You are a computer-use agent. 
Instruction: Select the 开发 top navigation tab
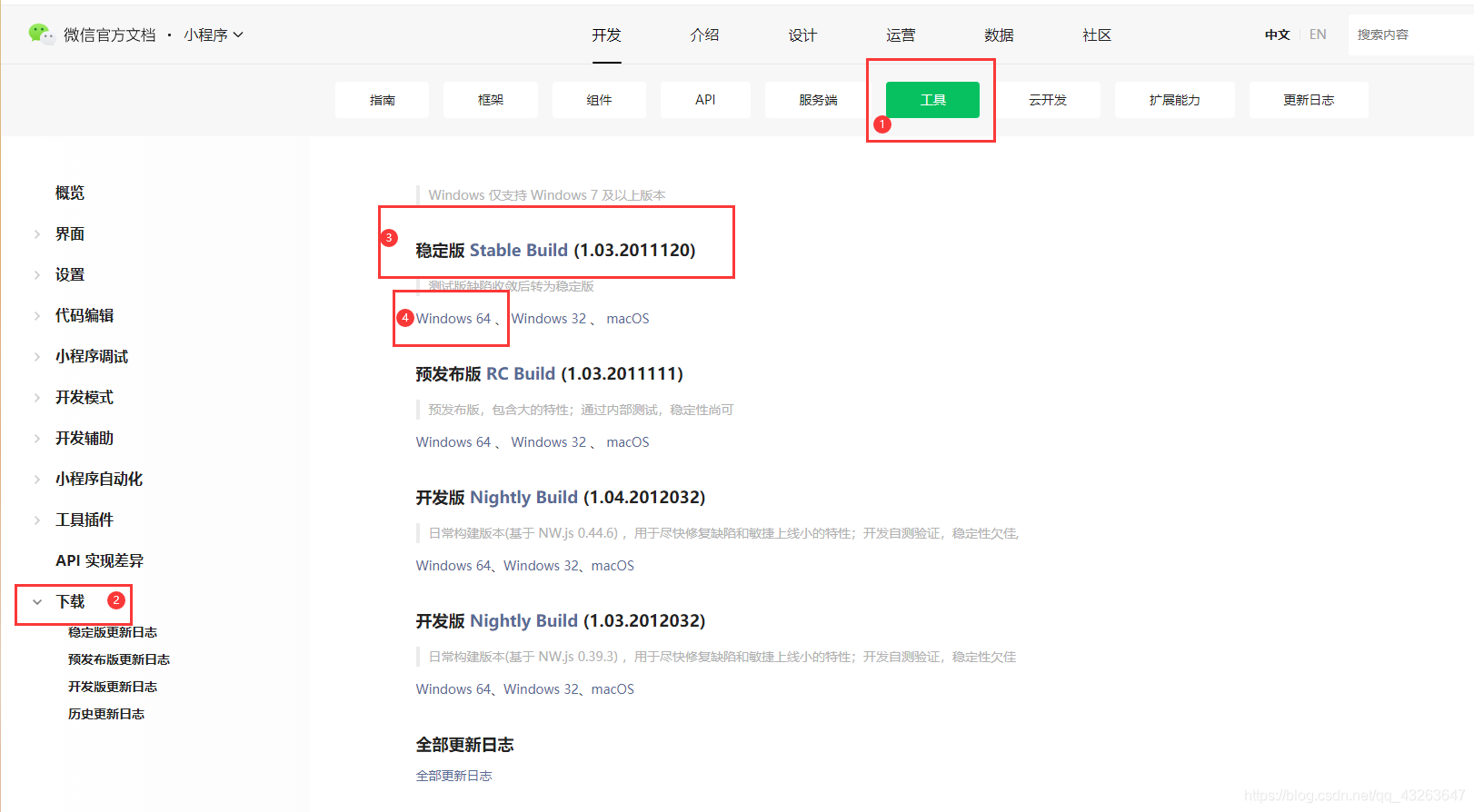click(x=606, y=35)
